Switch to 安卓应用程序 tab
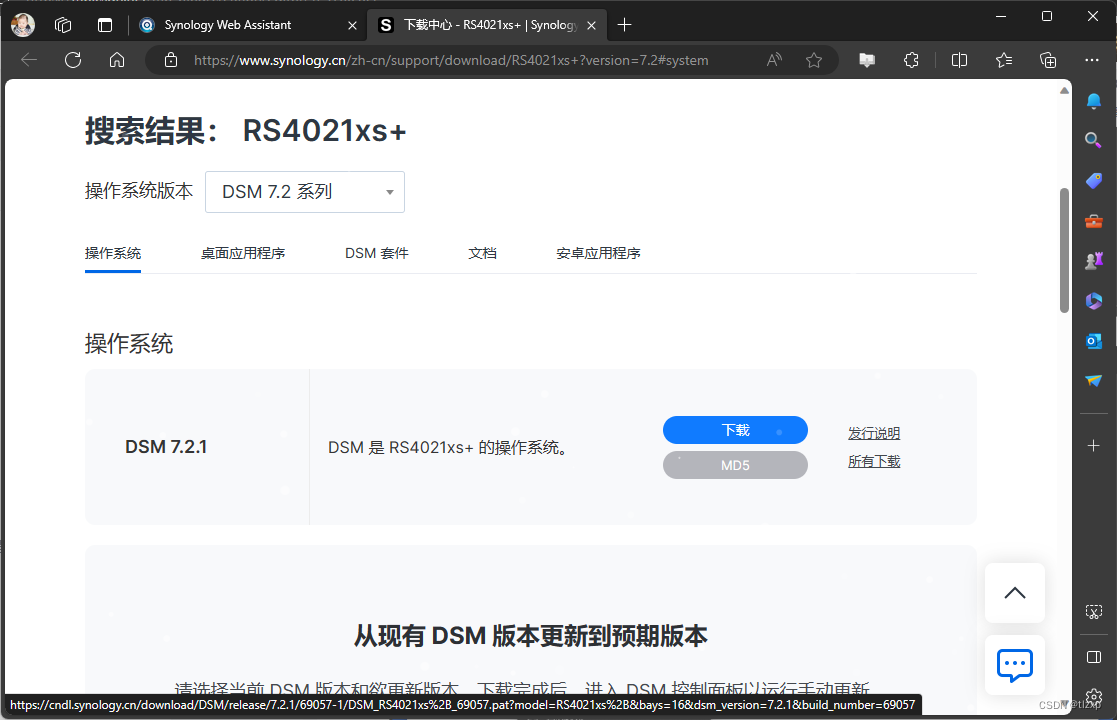 pyautogui.click(x=598, y=254)
